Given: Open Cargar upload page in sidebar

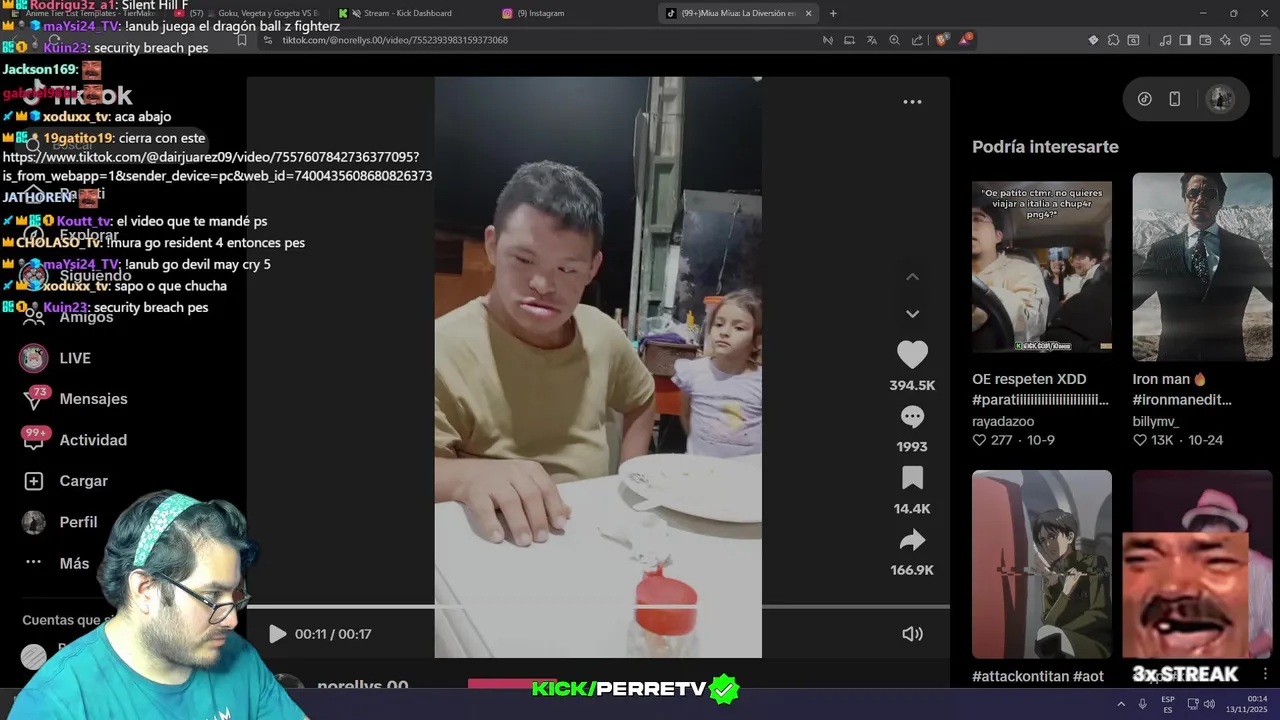Looking at the screenshot, I should (x=65, y=481).
